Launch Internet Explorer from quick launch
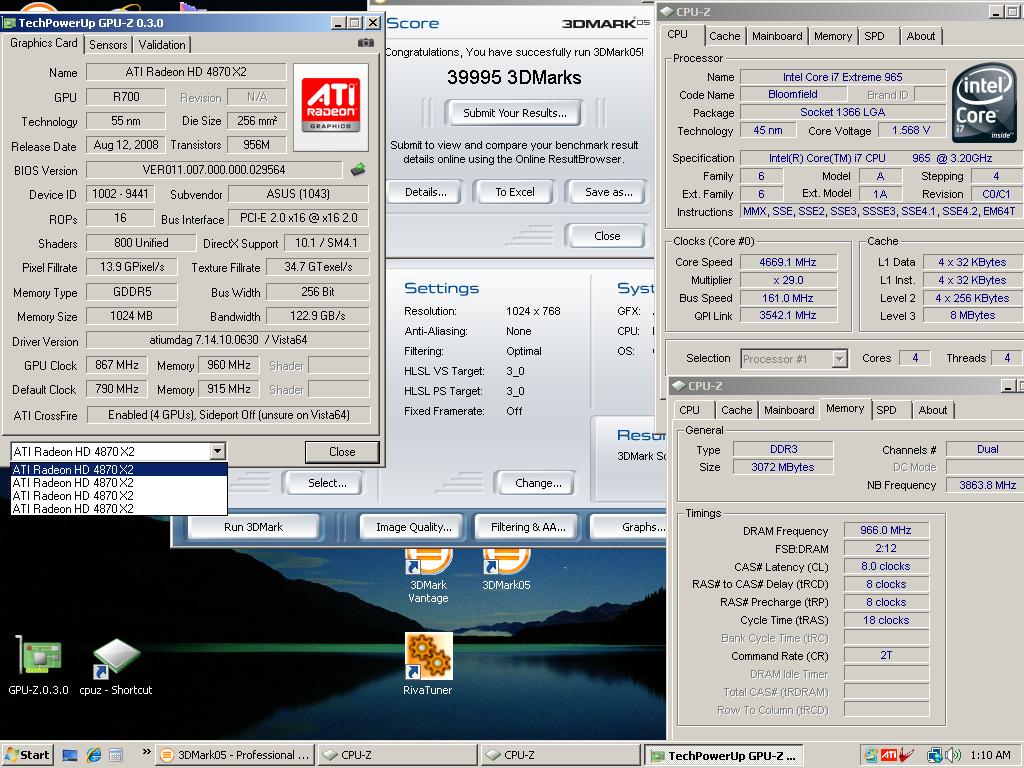Viewport: 1024px width, 768px height. coord(93,755)
